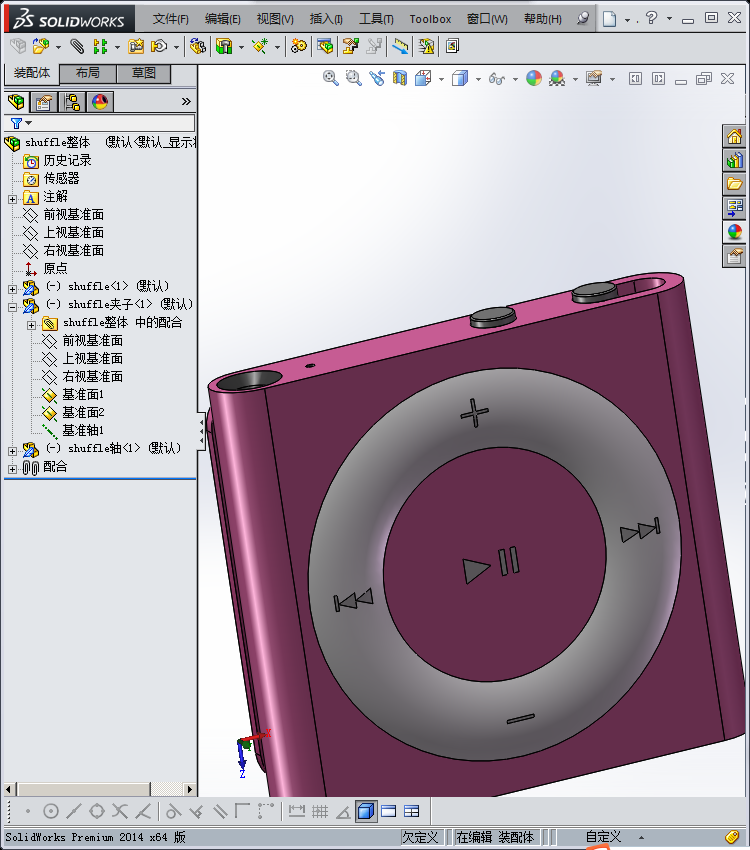Screen dimensions: 750x850
Task: Toggle the midpoint snap icon
Action: click(x=74, y=811)
